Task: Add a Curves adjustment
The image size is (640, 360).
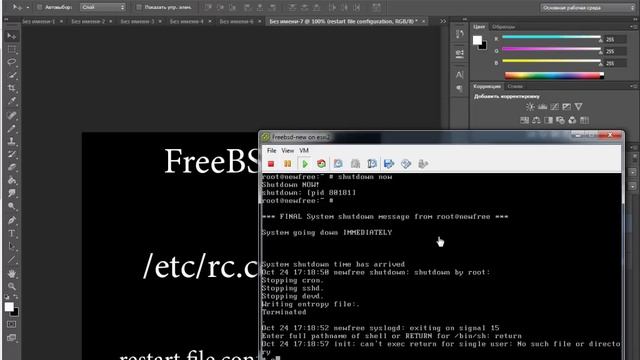Action: pos(554,107)
